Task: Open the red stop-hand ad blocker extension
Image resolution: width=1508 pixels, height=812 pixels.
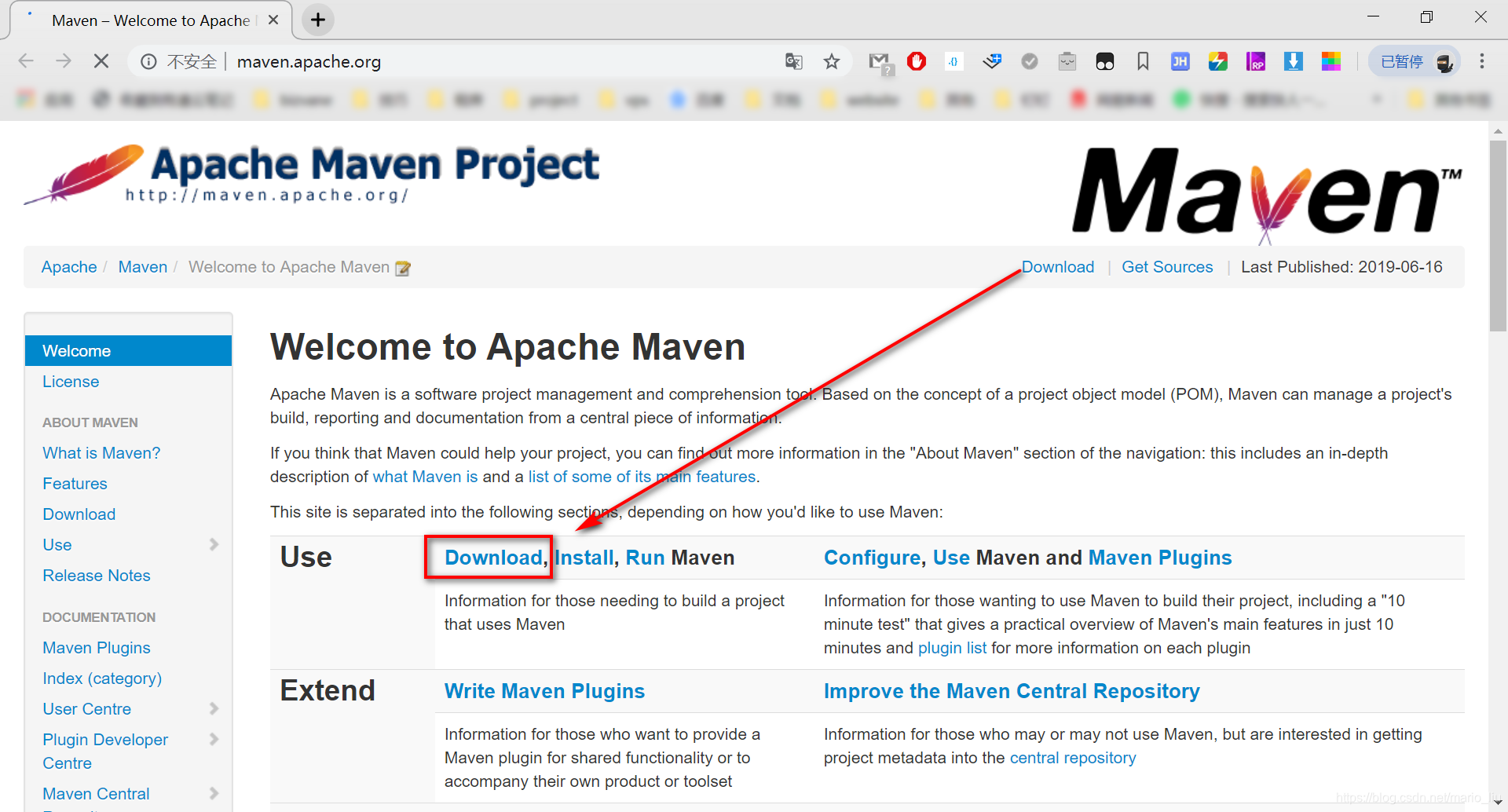Action: point(917,61)
